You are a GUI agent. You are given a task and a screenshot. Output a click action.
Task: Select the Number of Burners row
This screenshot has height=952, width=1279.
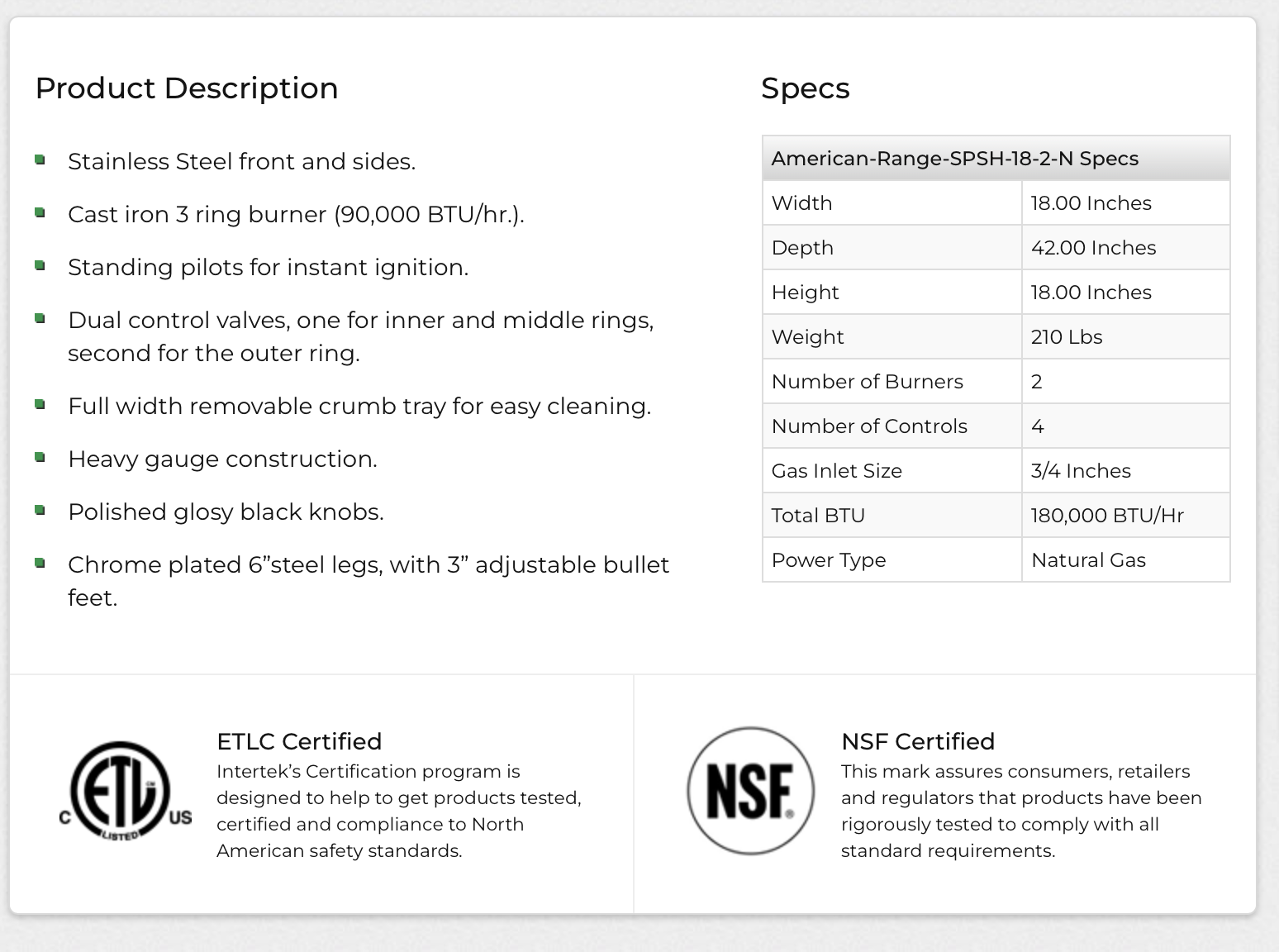click(996, 381)
